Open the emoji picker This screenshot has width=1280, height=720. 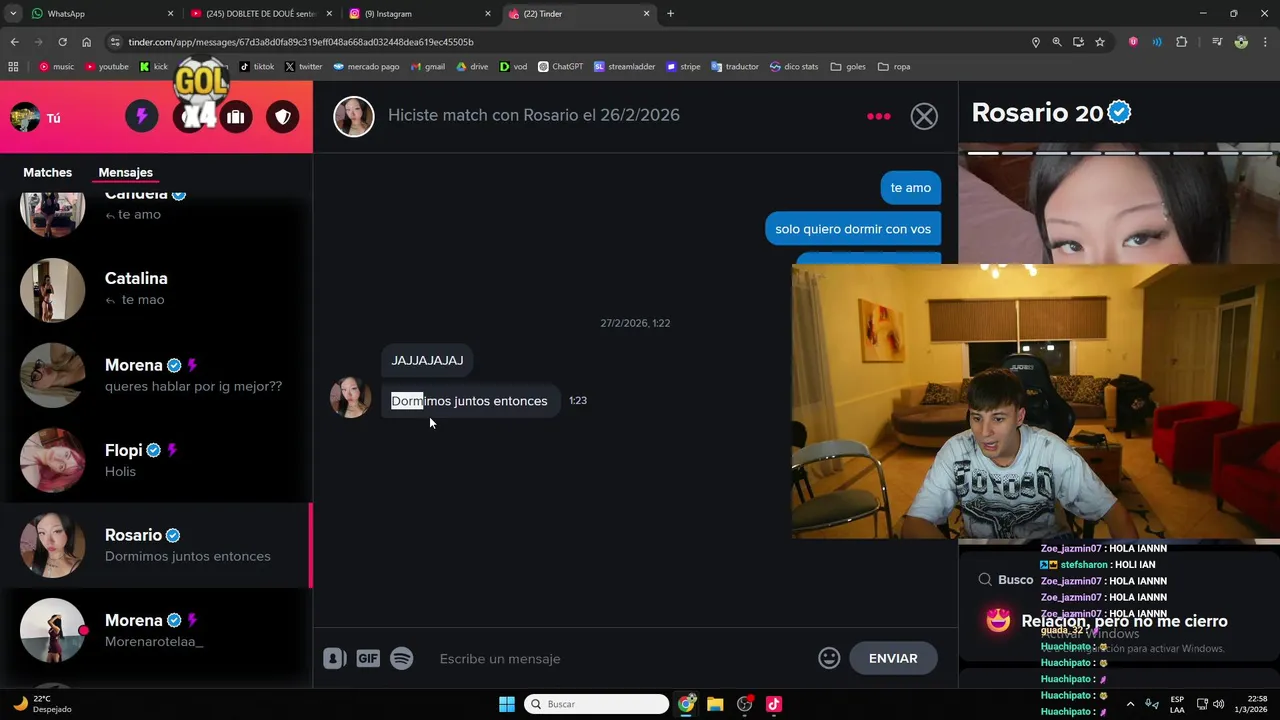point(829,658)
